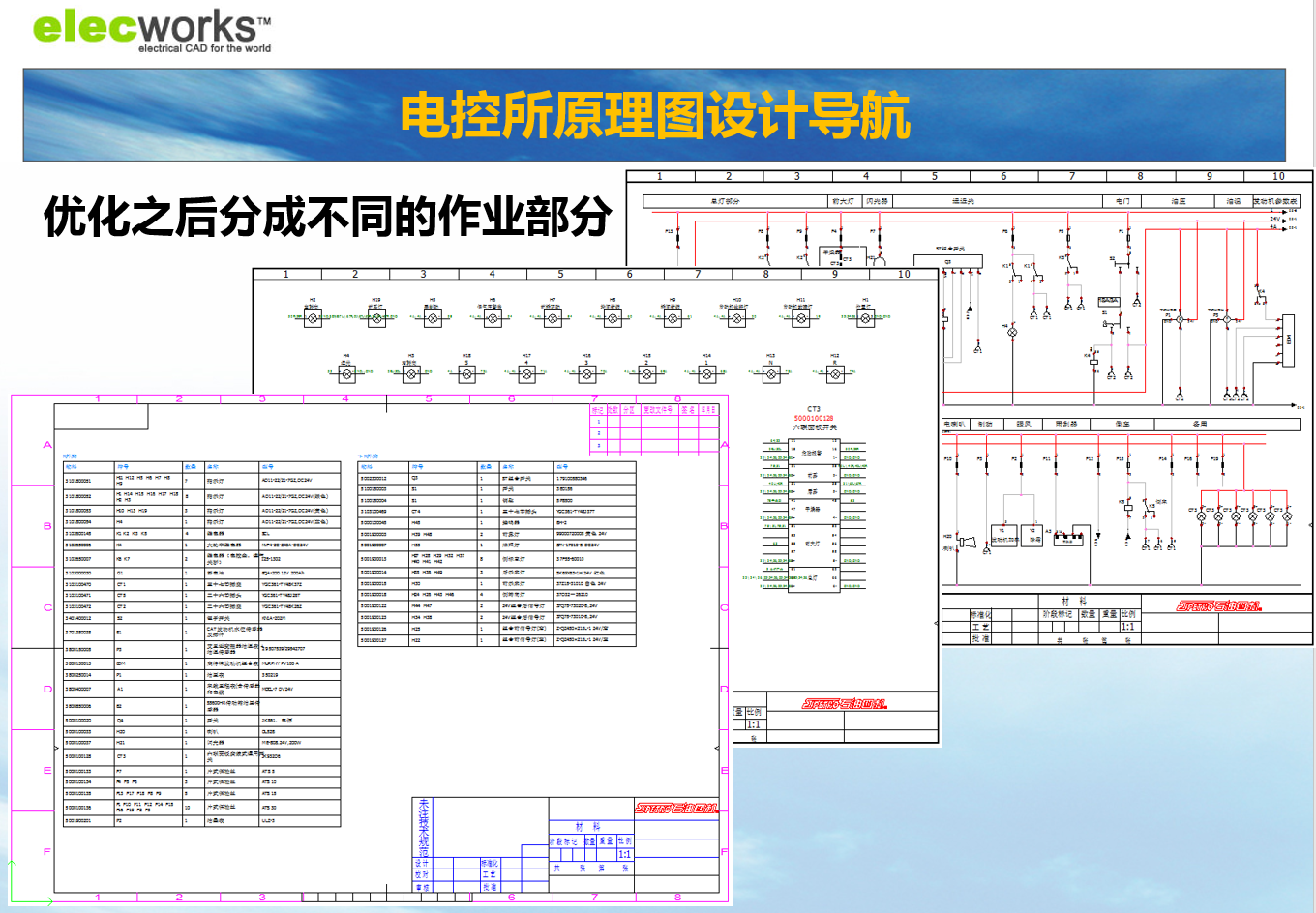Click row letter A on BOM drawing left border
The image size is (1316, 913).
(x=46, y=444)
